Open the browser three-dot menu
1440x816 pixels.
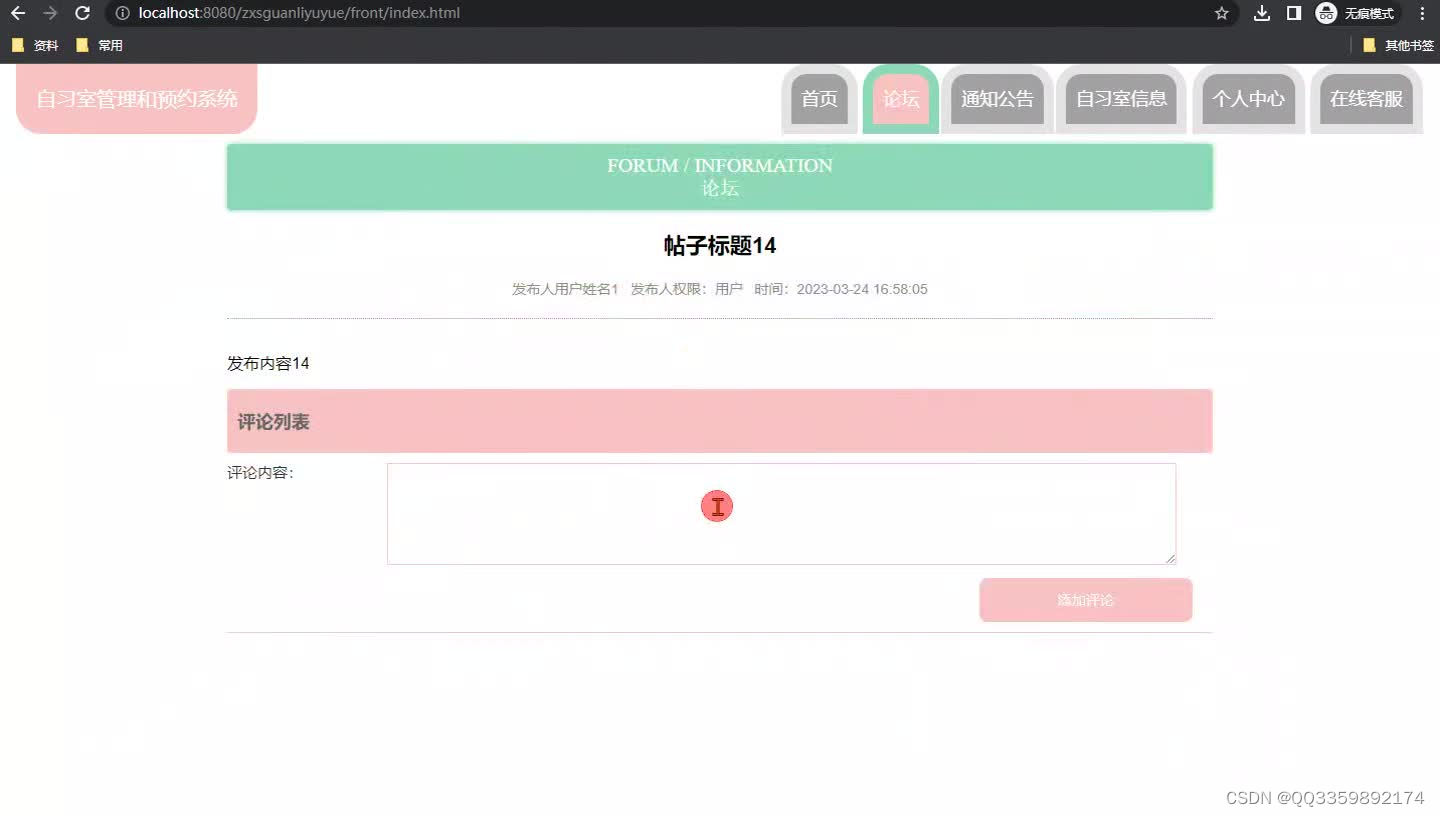(x=1423, y=13)
